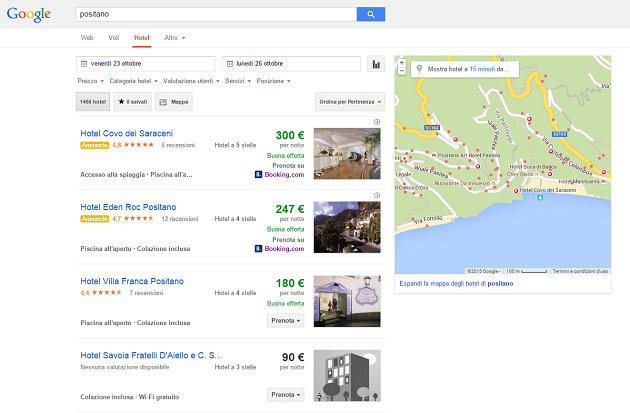
Task: Click the location pin icon on map
Action: [419, 69]
